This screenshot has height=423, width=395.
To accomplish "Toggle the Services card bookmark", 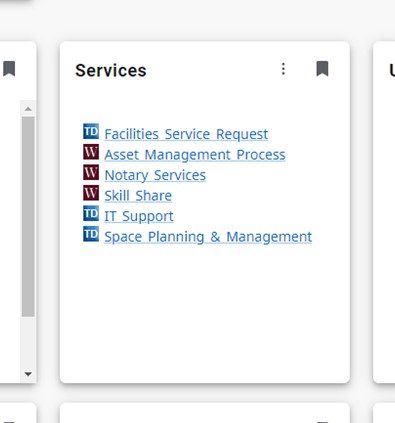I will tap(322, 69).
